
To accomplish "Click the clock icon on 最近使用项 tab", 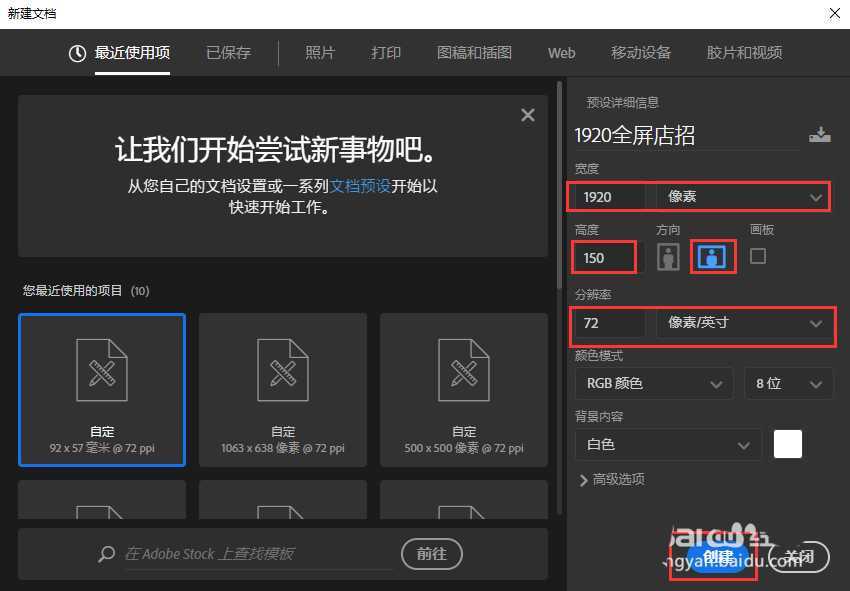I will 78,53.
